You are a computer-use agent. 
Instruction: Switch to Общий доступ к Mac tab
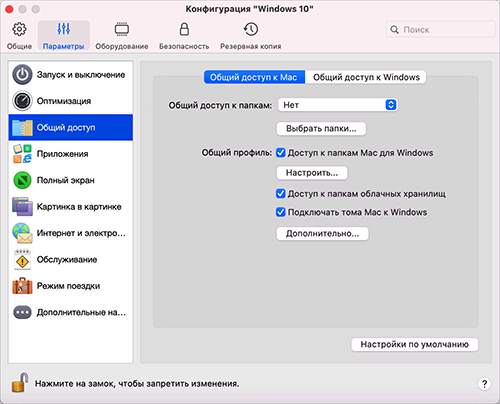[254, 77]
